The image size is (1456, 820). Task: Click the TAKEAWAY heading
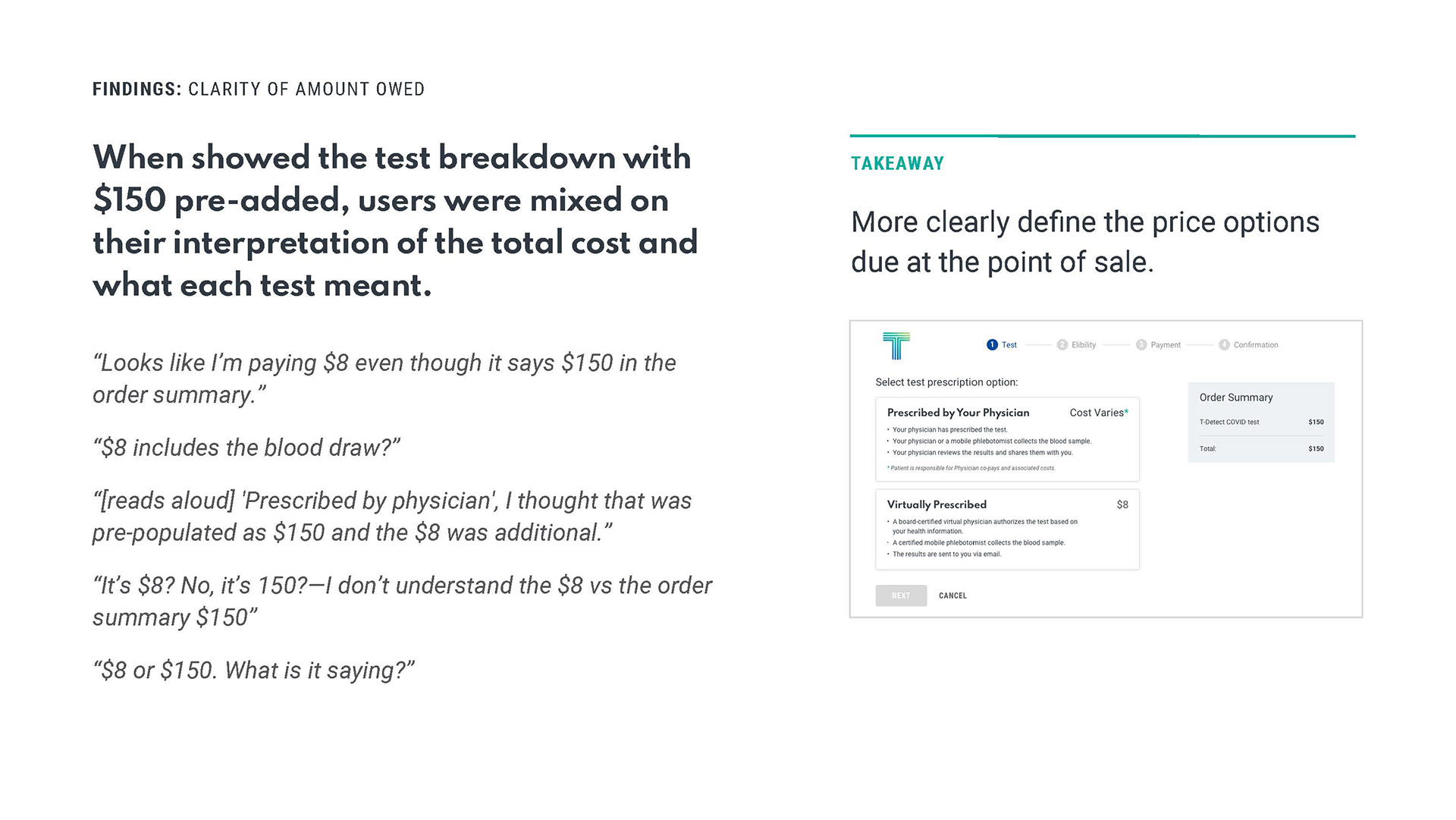pos(897,164)
